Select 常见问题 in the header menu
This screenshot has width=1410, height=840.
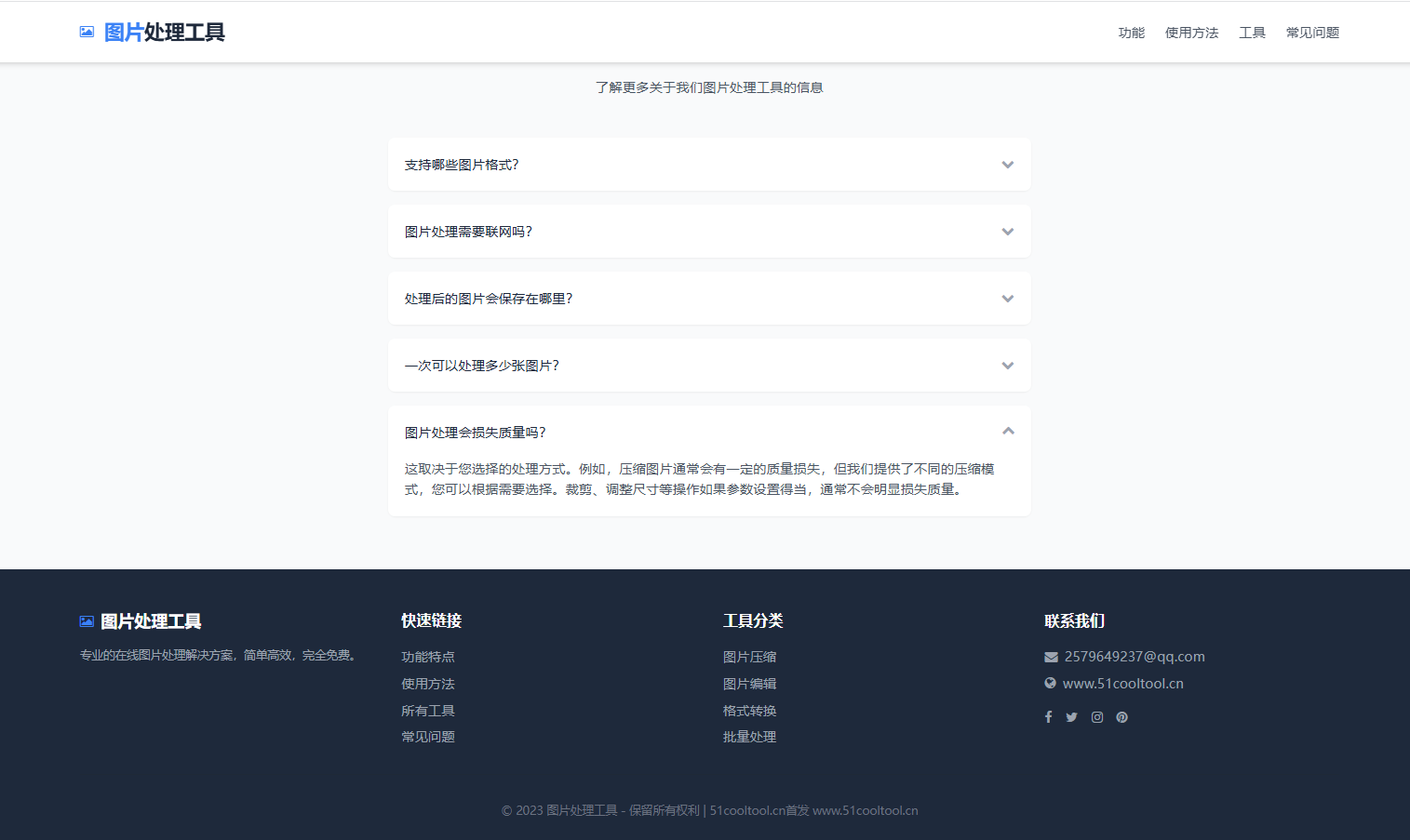coord(1312,33)
